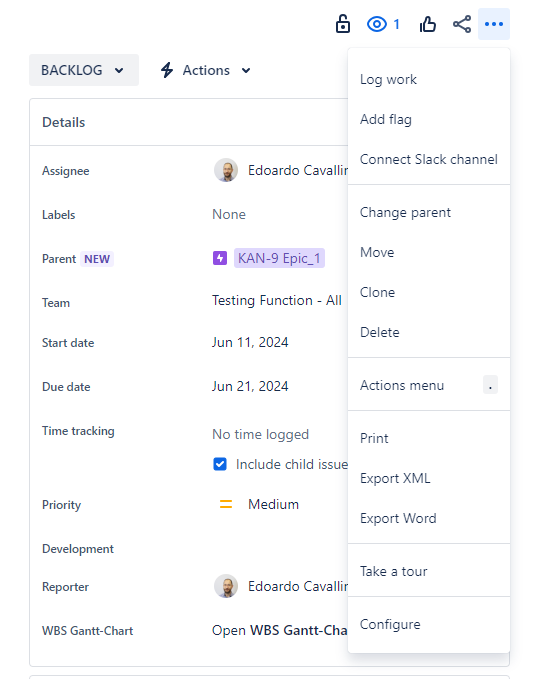Click Open WBS Gantt-Chart link
The image size is (547, 679).
click(280, 630)
